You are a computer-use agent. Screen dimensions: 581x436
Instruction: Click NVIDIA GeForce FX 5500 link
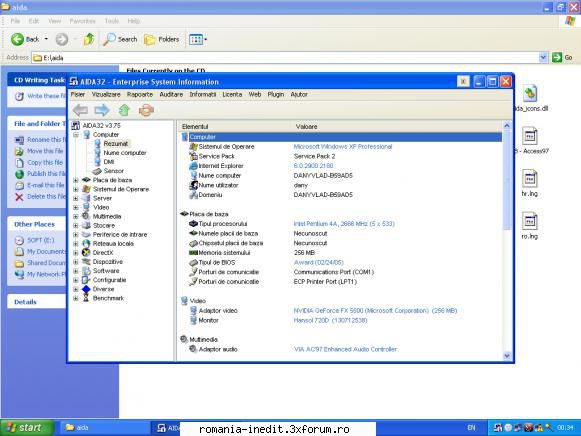pyautogui.click(x=375, y=310)
